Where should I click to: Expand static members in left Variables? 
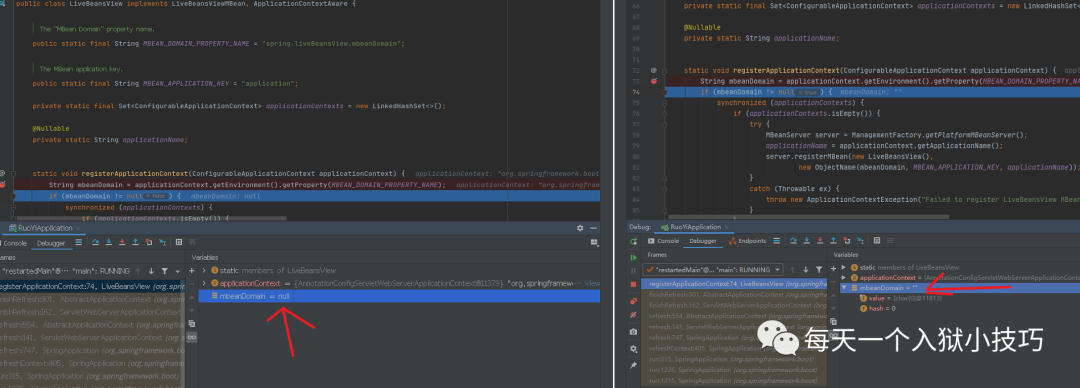(204, 271)
